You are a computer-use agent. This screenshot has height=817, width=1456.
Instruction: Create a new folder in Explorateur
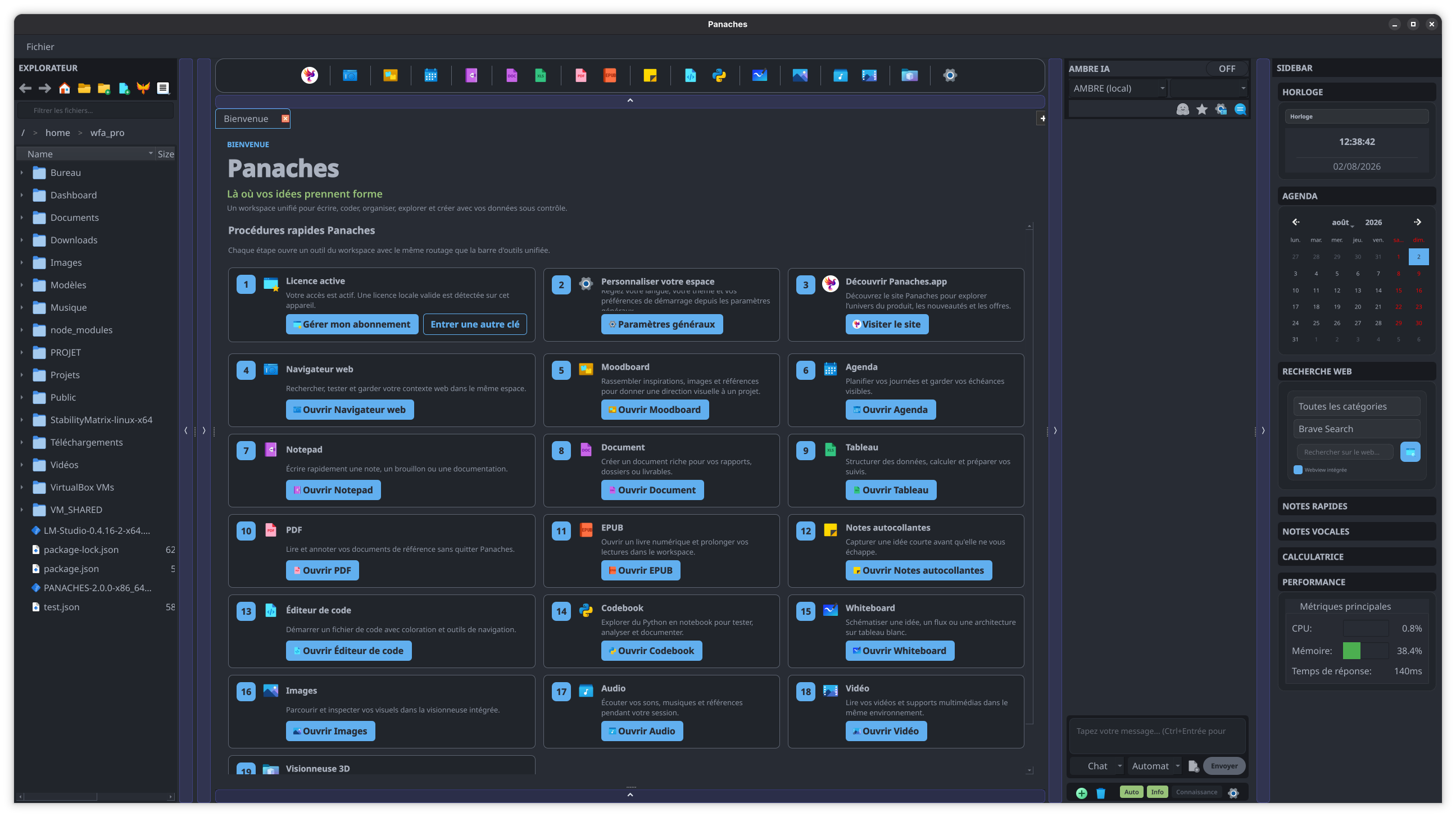point(104,88)
